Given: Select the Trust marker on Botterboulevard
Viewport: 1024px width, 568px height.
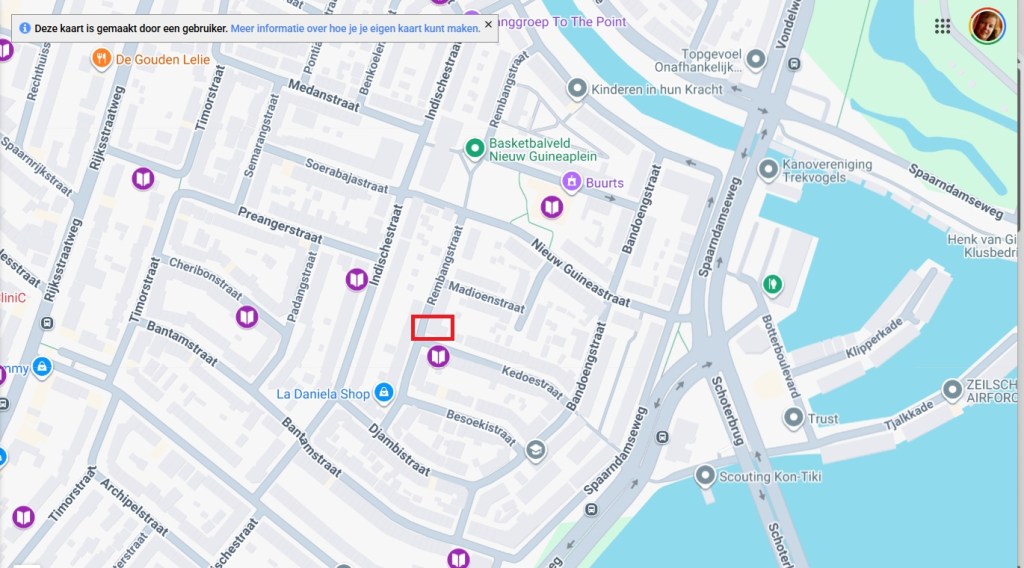Looking at the screenshot, I should pos(793,417).
